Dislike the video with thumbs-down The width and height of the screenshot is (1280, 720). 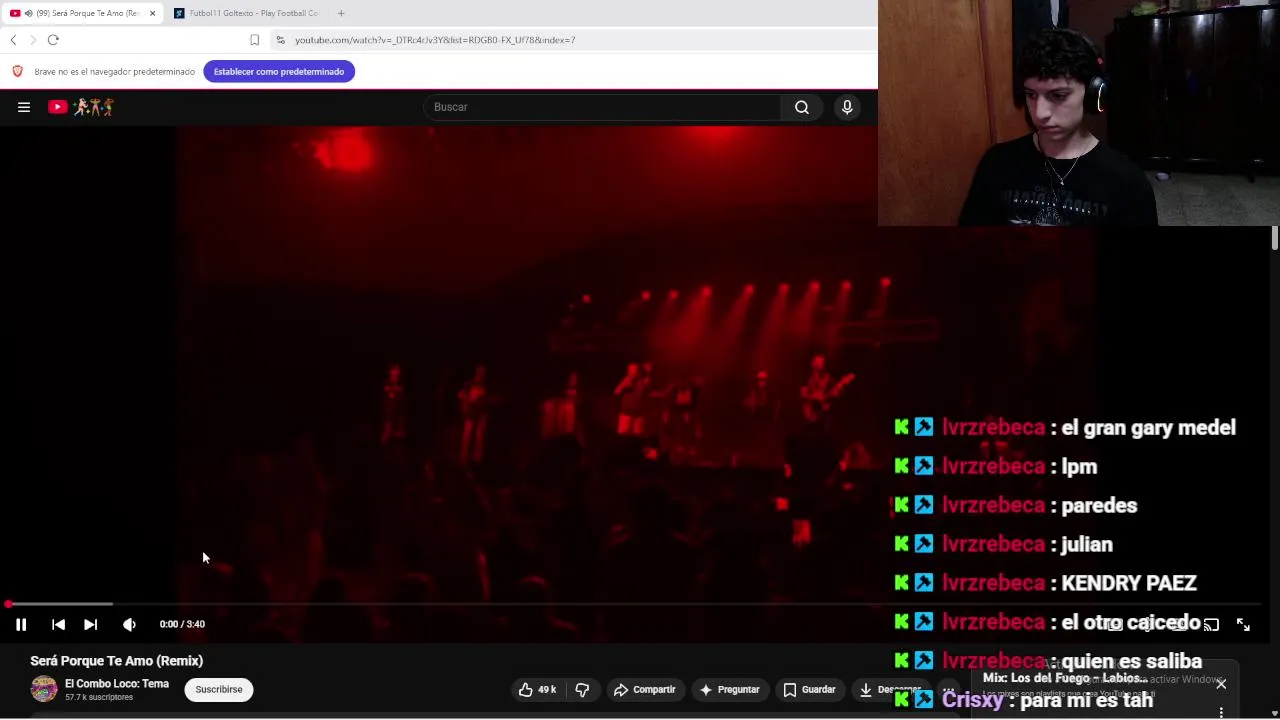click(582, 689)
